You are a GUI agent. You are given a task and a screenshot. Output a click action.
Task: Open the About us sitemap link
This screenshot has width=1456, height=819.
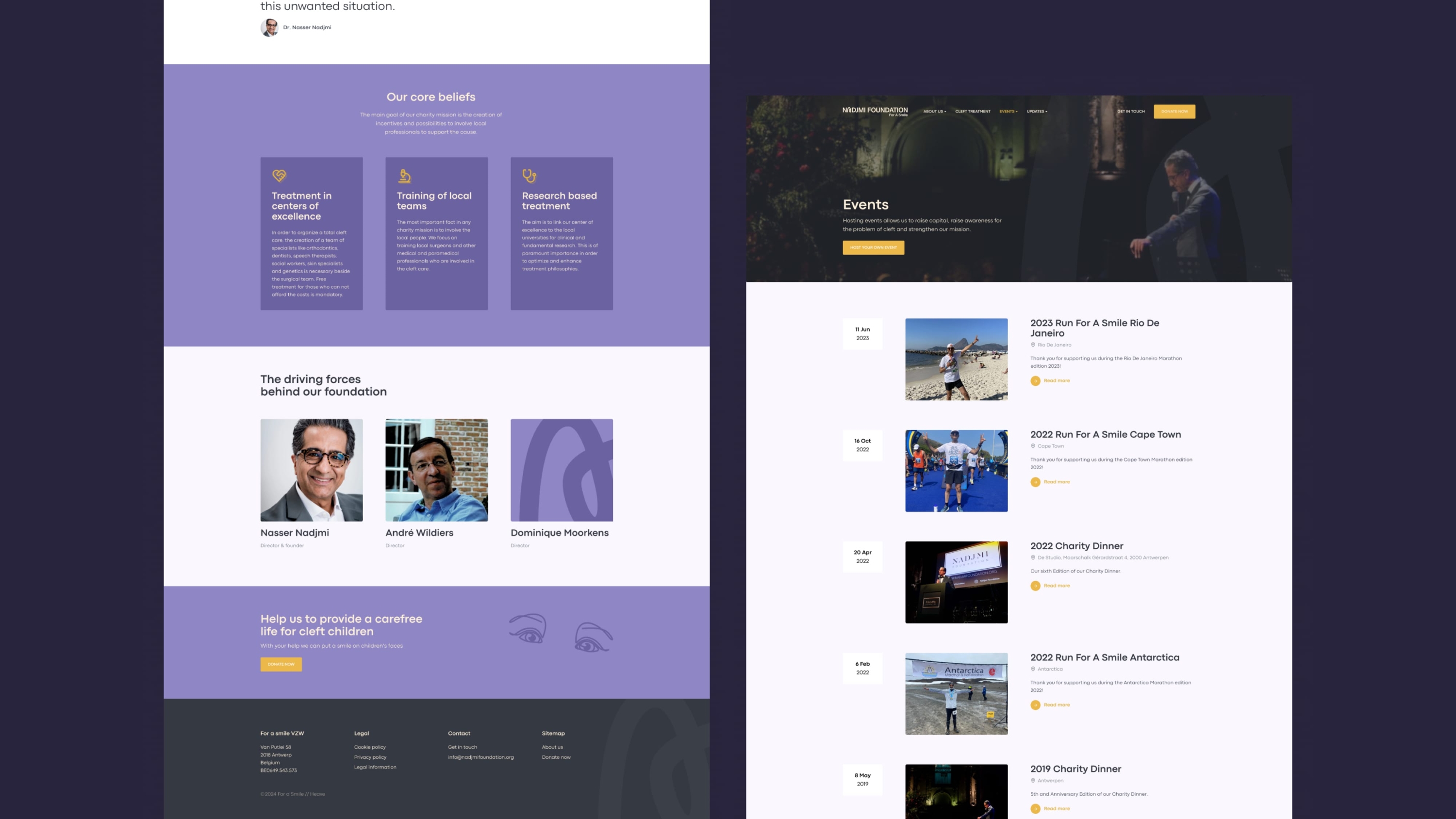point(552,747)
